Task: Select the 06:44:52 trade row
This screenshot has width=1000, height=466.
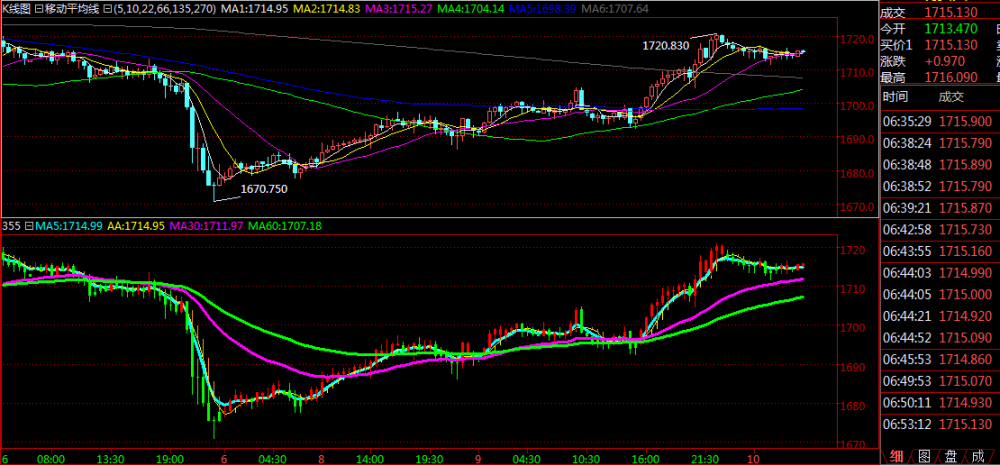Action: pyautogui.click(x=938, y=338)
